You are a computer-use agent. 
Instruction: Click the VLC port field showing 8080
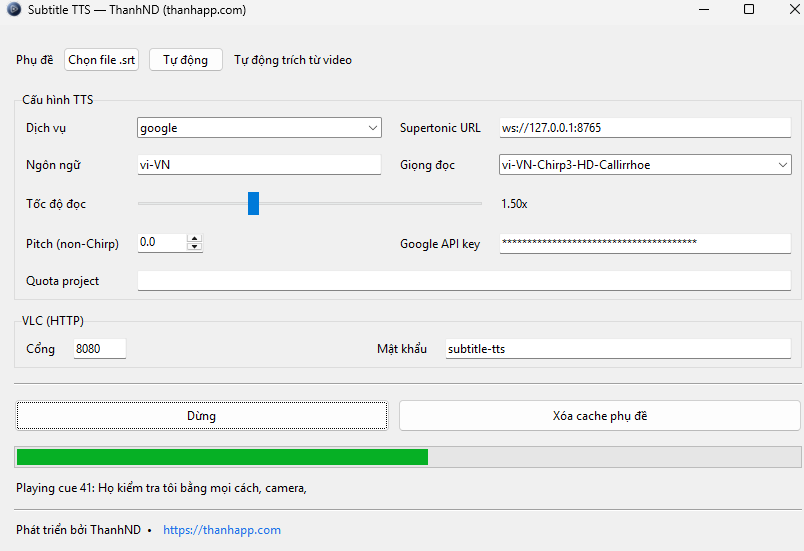[x=99, y=349]
